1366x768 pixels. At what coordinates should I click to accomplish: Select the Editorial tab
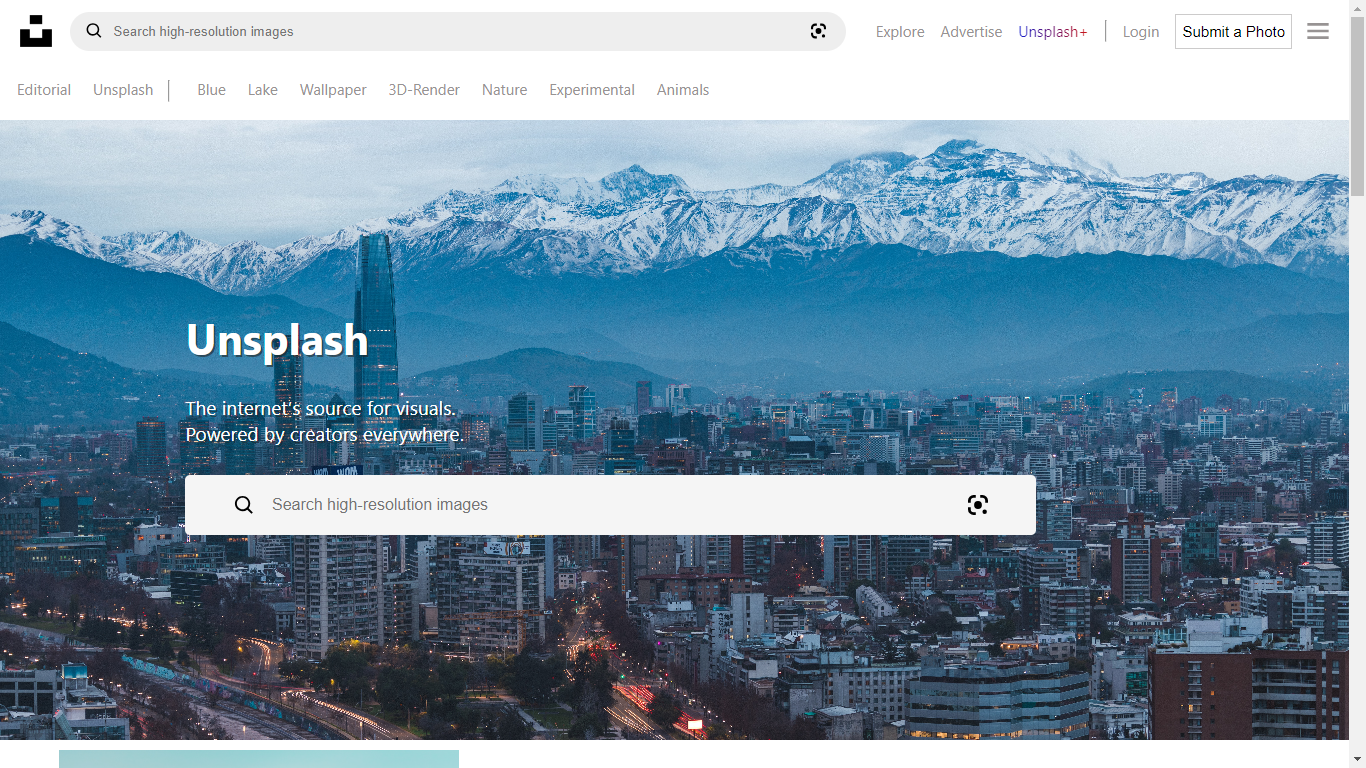[44, 90]
